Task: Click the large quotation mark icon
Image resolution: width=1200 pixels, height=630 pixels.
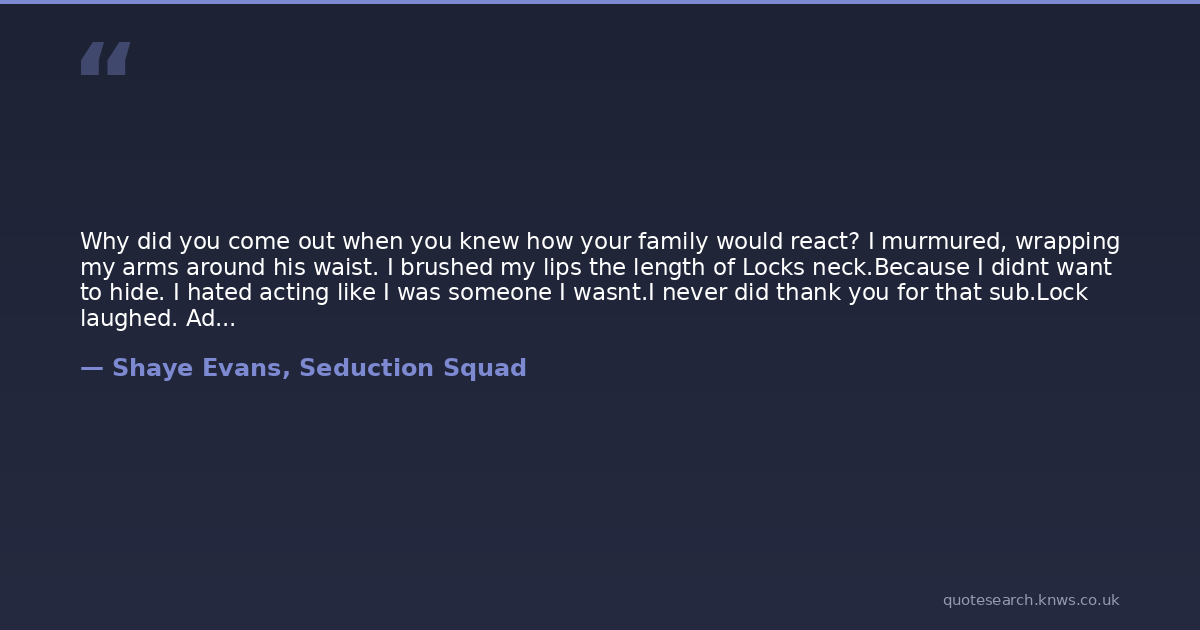Action: (105, 59)
